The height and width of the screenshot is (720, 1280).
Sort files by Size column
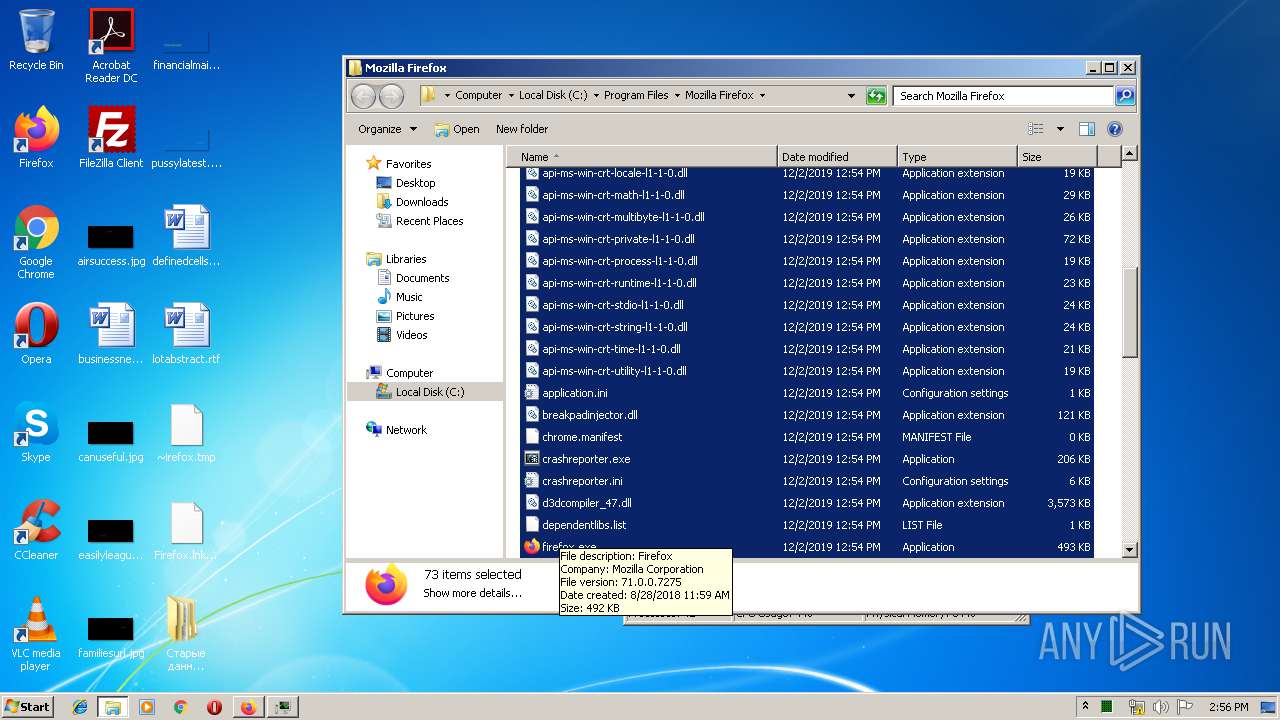click(x=1057, y=157)
